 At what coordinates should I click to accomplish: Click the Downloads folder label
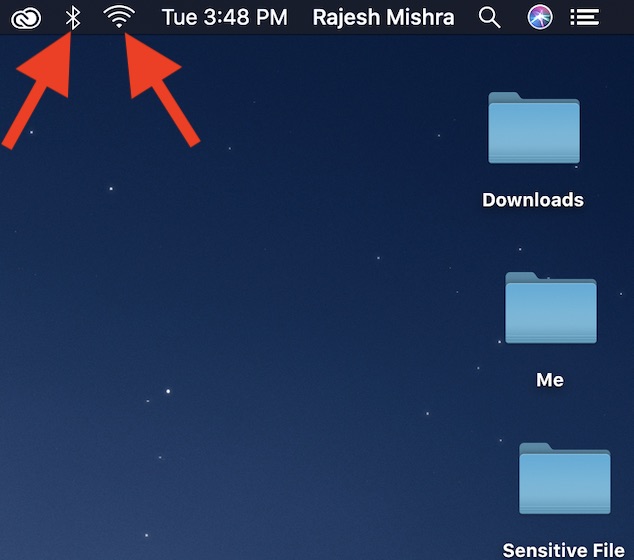click(533, 200)
